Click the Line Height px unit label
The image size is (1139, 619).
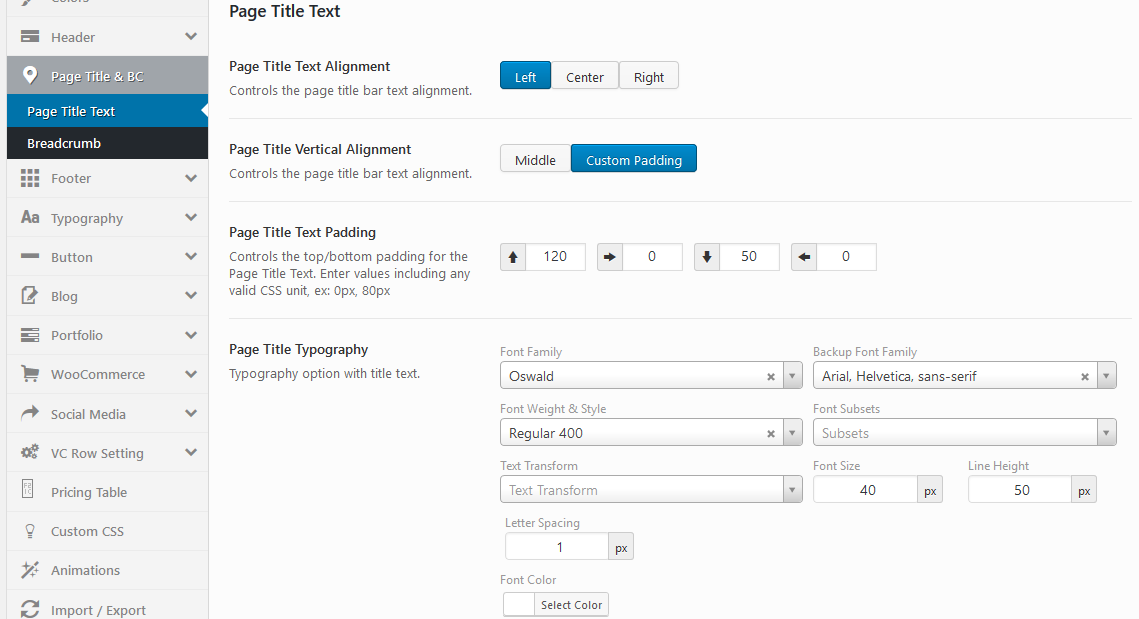pos(1084,490)
